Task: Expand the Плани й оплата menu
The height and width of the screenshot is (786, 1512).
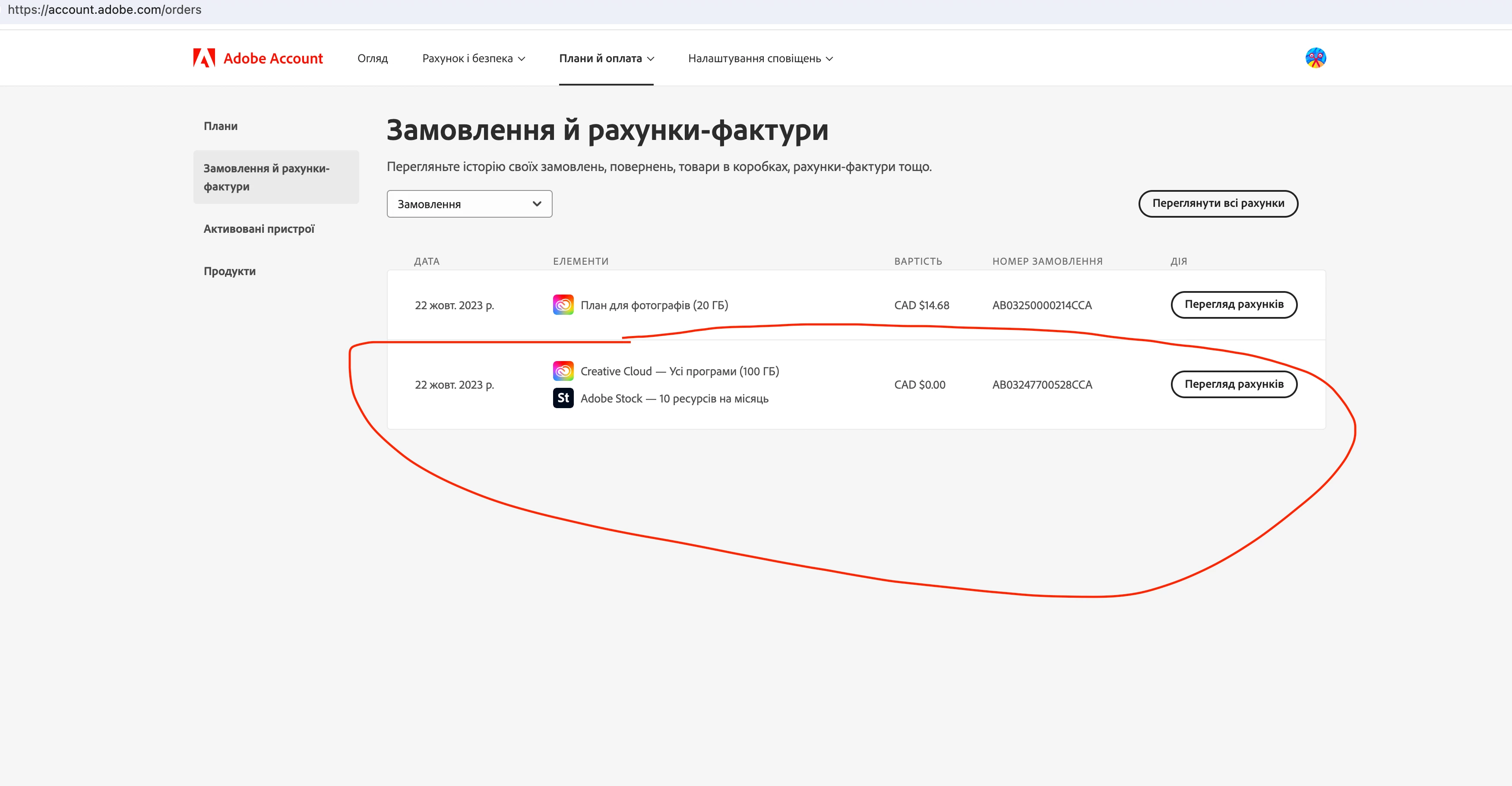Action: coord(606,59)
